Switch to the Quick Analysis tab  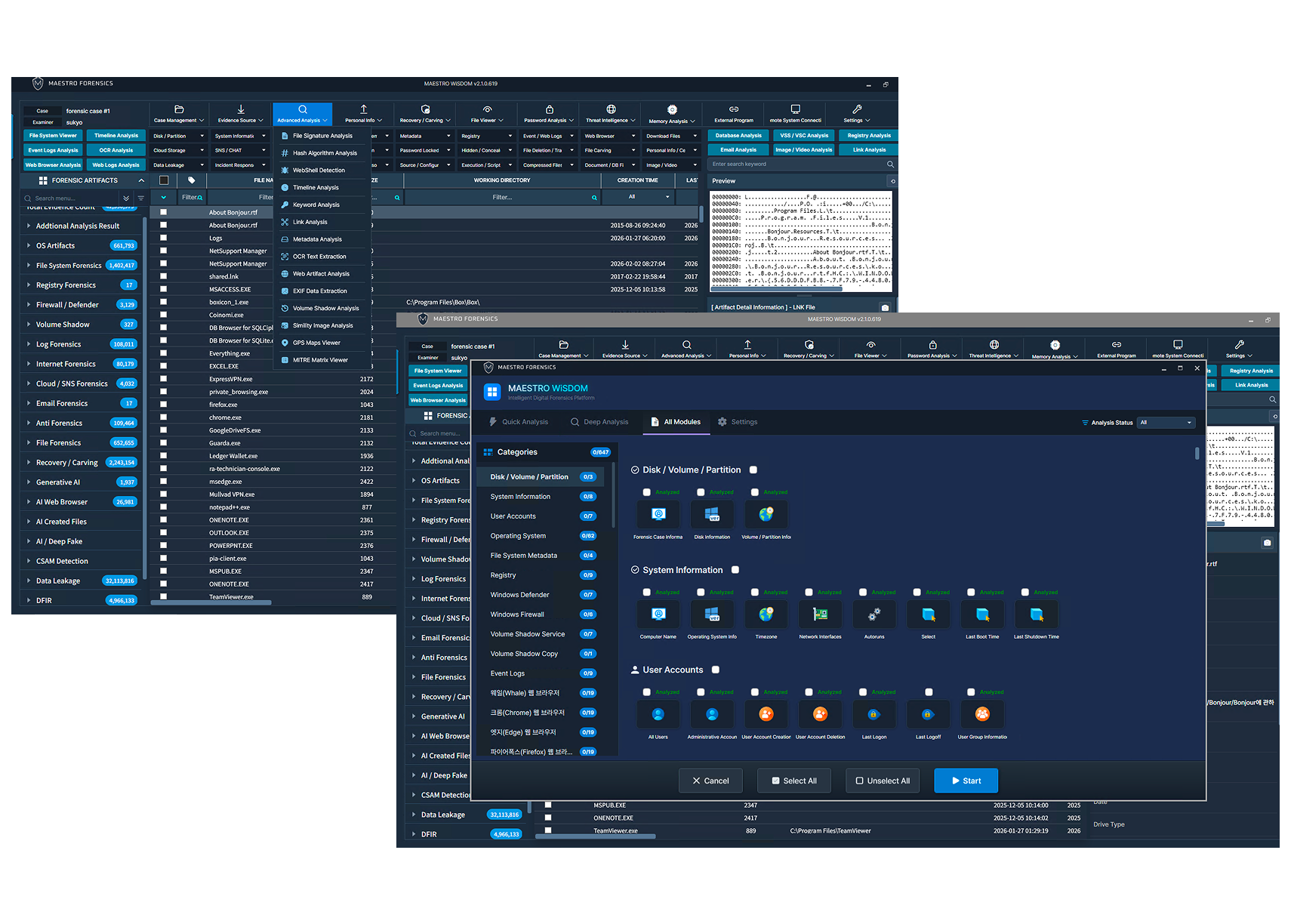click(x=519, y=422)
